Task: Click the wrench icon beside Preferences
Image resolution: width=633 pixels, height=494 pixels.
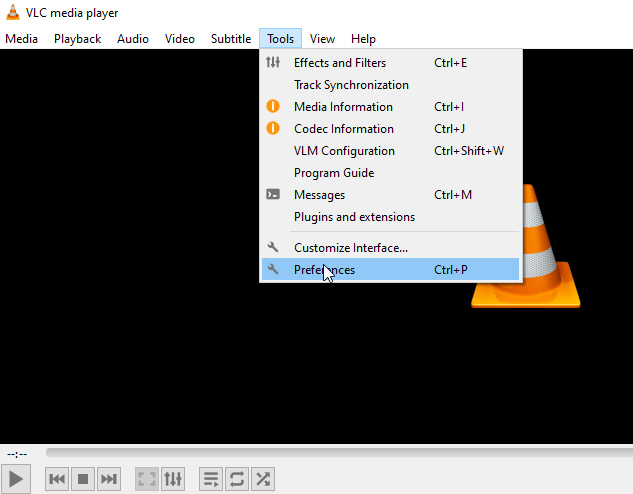Action: click(x=273, y=269)
